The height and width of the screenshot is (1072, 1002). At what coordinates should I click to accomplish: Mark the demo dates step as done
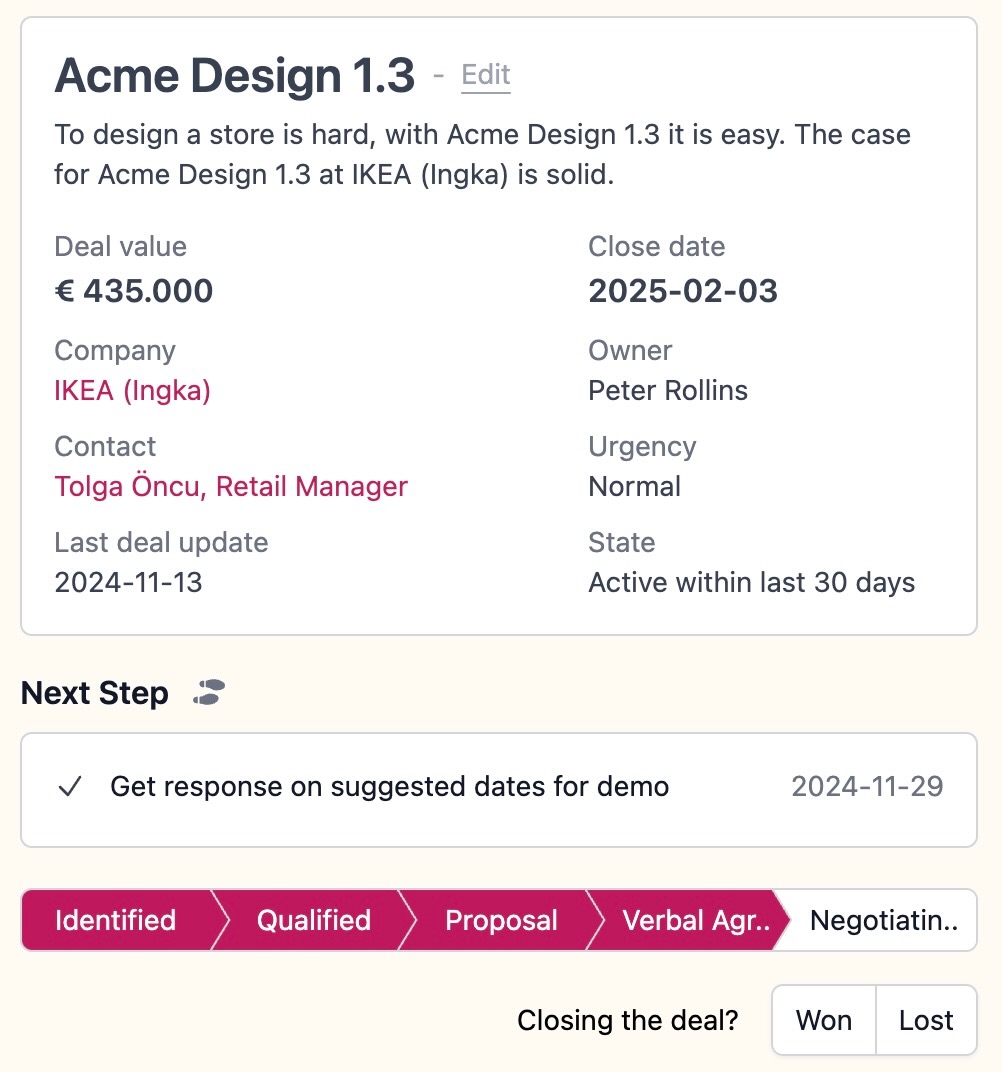69,787
